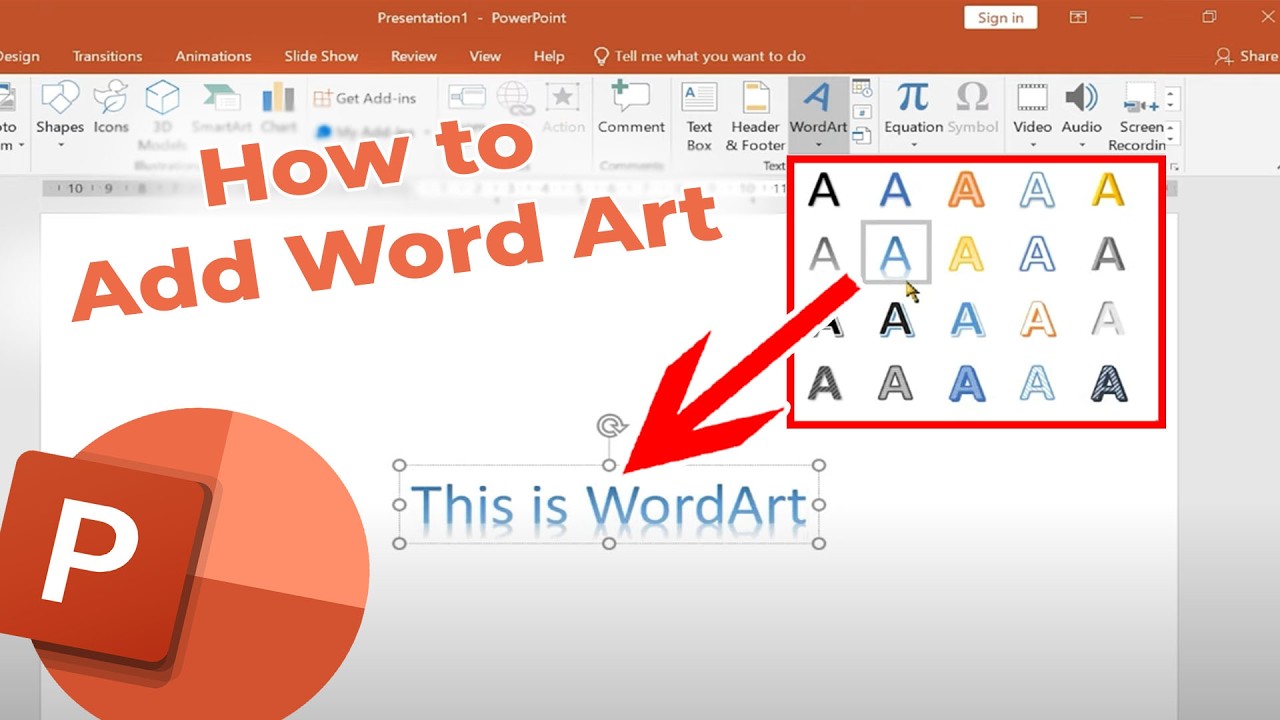1280x720 pixels.
Task: Click the WordArt rotation handle
Action: pyautogui.click(x=610, y=426)
